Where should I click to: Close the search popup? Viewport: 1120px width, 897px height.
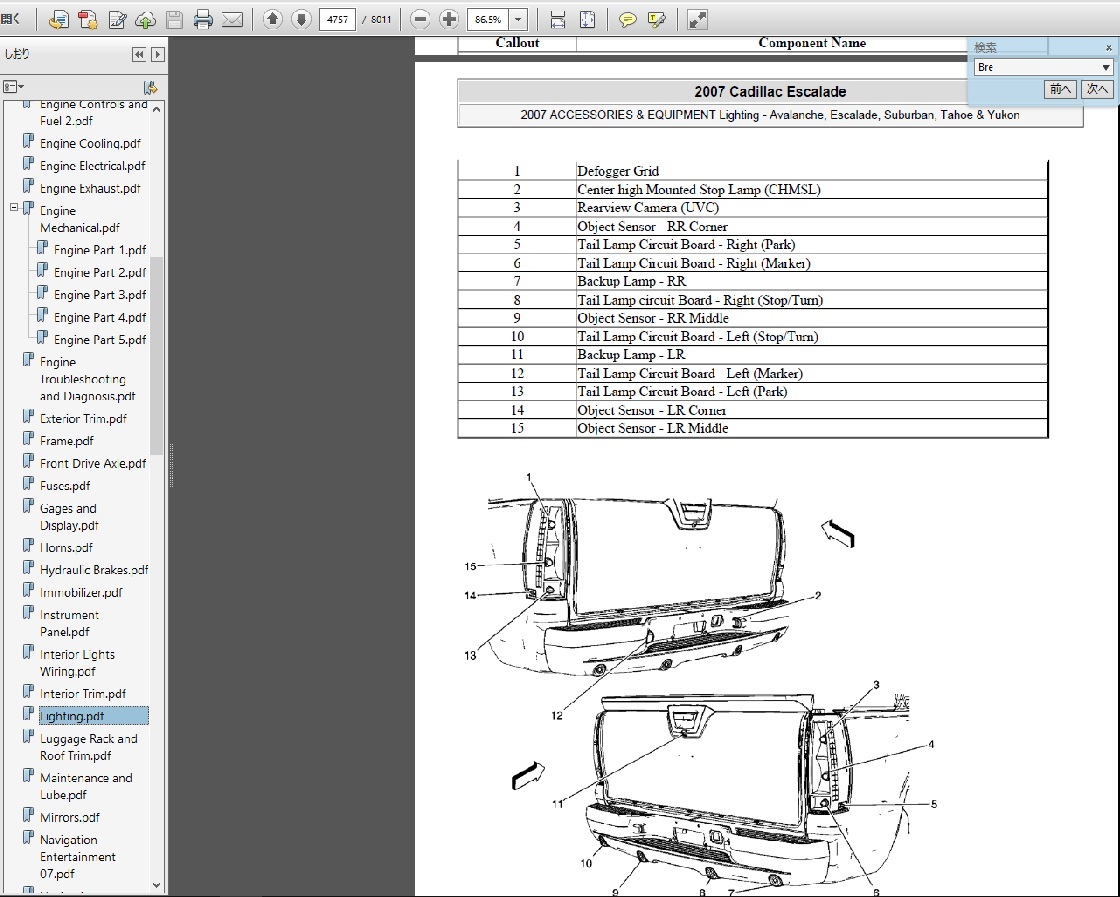tap(1109, 48)
